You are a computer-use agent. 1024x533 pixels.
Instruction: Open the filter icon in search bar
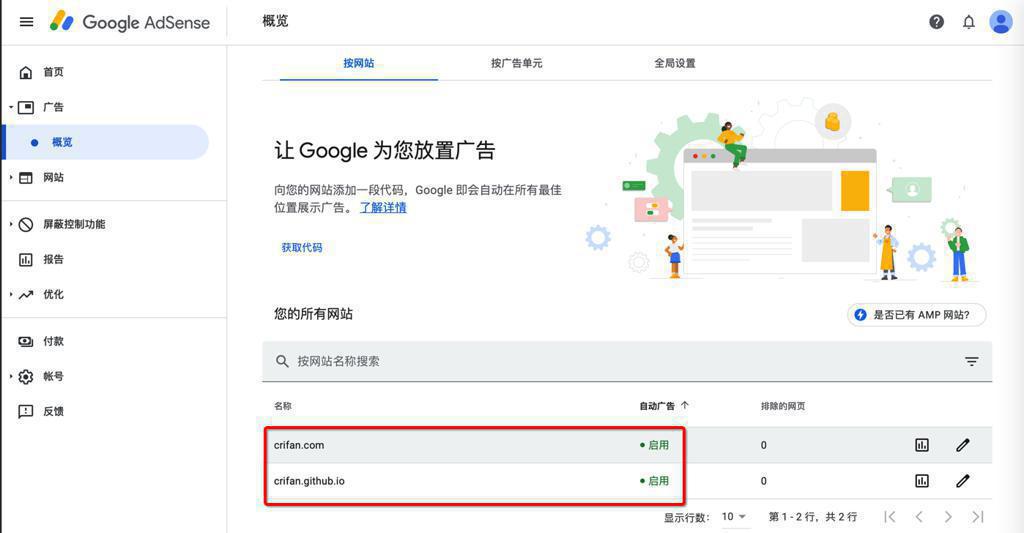click(972, 361)
